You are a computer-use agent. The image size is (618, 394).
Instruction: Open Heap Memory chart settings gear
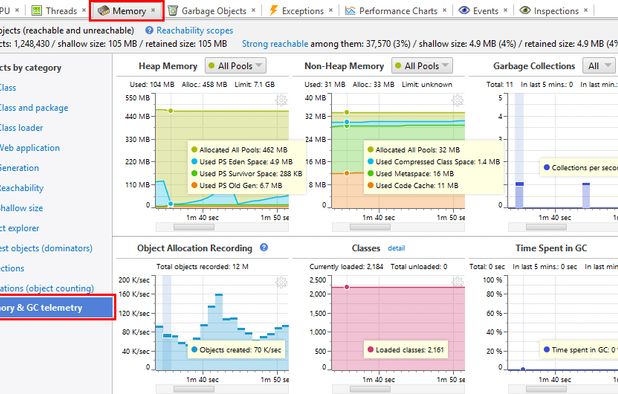281,100
